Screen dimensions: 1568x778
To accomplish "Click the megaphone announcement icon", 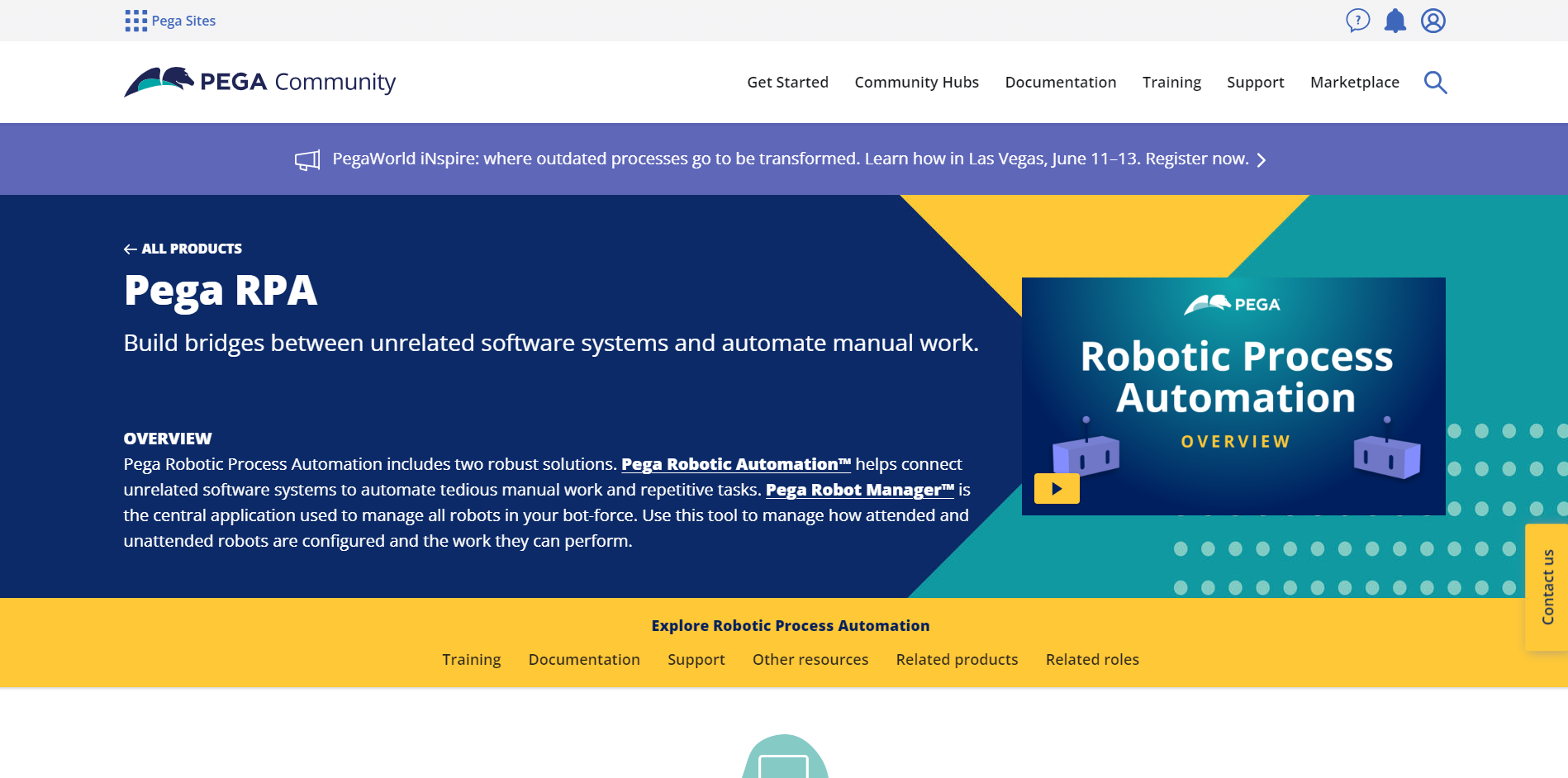I will [x=307, y=160].
